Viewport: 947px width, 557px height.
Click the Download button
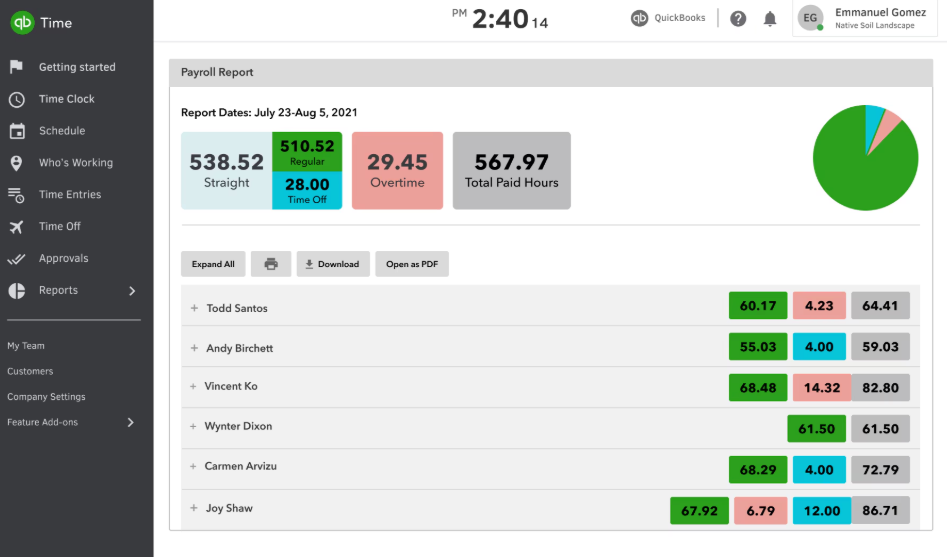pos(333,264)
